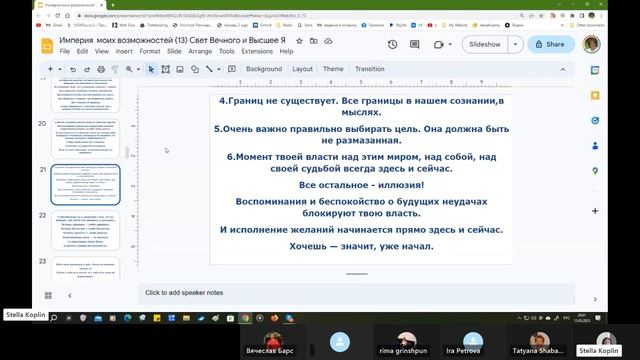
Task: Select the line tool
Action: [x=209, y=69]
